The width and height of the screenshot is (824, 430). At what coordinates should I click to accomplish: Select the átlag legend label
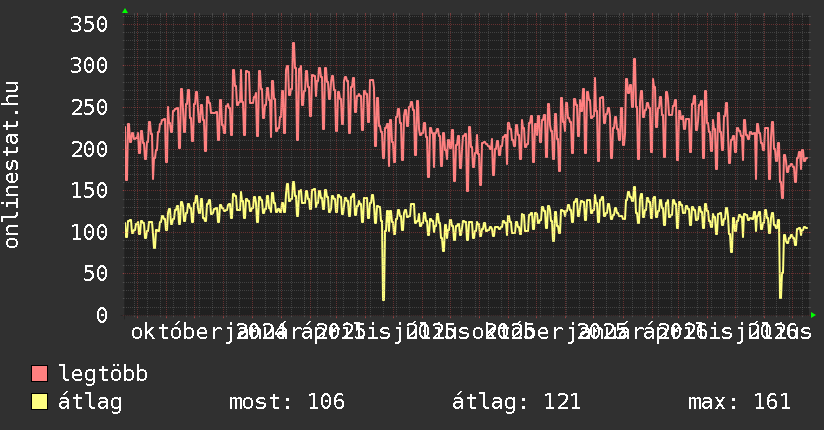tap(90, 402)
